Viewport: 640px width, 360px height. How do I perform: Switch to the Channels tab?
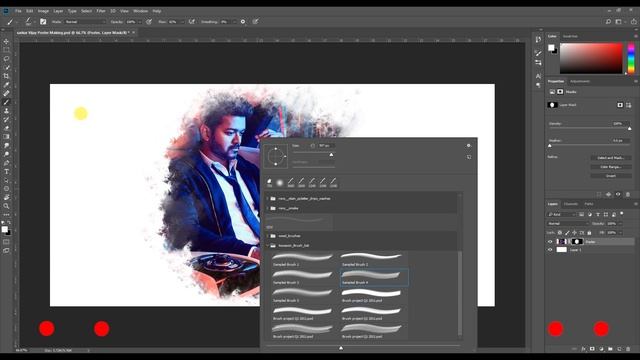point(571,204)
